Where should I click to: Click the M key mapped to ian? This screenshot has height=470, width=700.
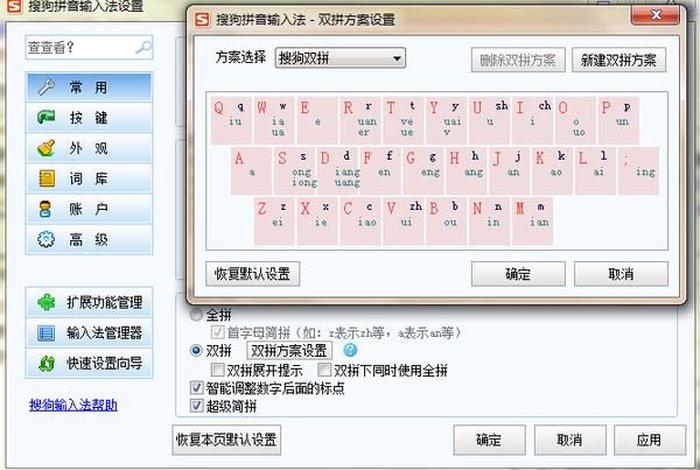(x=533, y=221)
